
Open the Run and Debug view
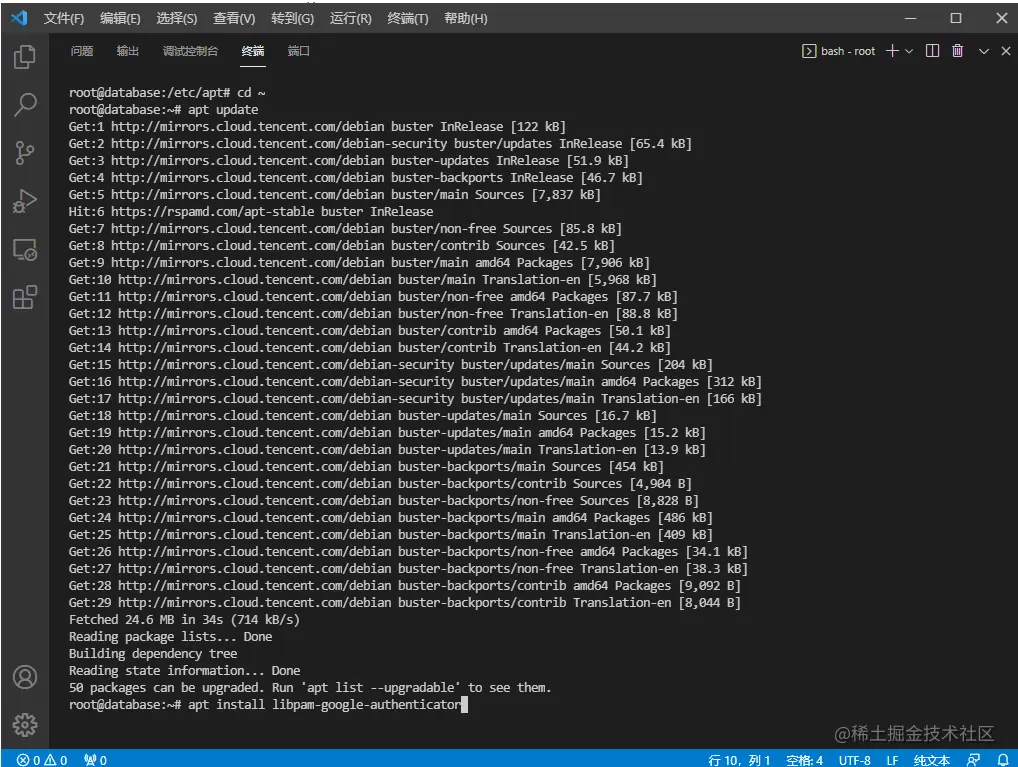(25, 201)
